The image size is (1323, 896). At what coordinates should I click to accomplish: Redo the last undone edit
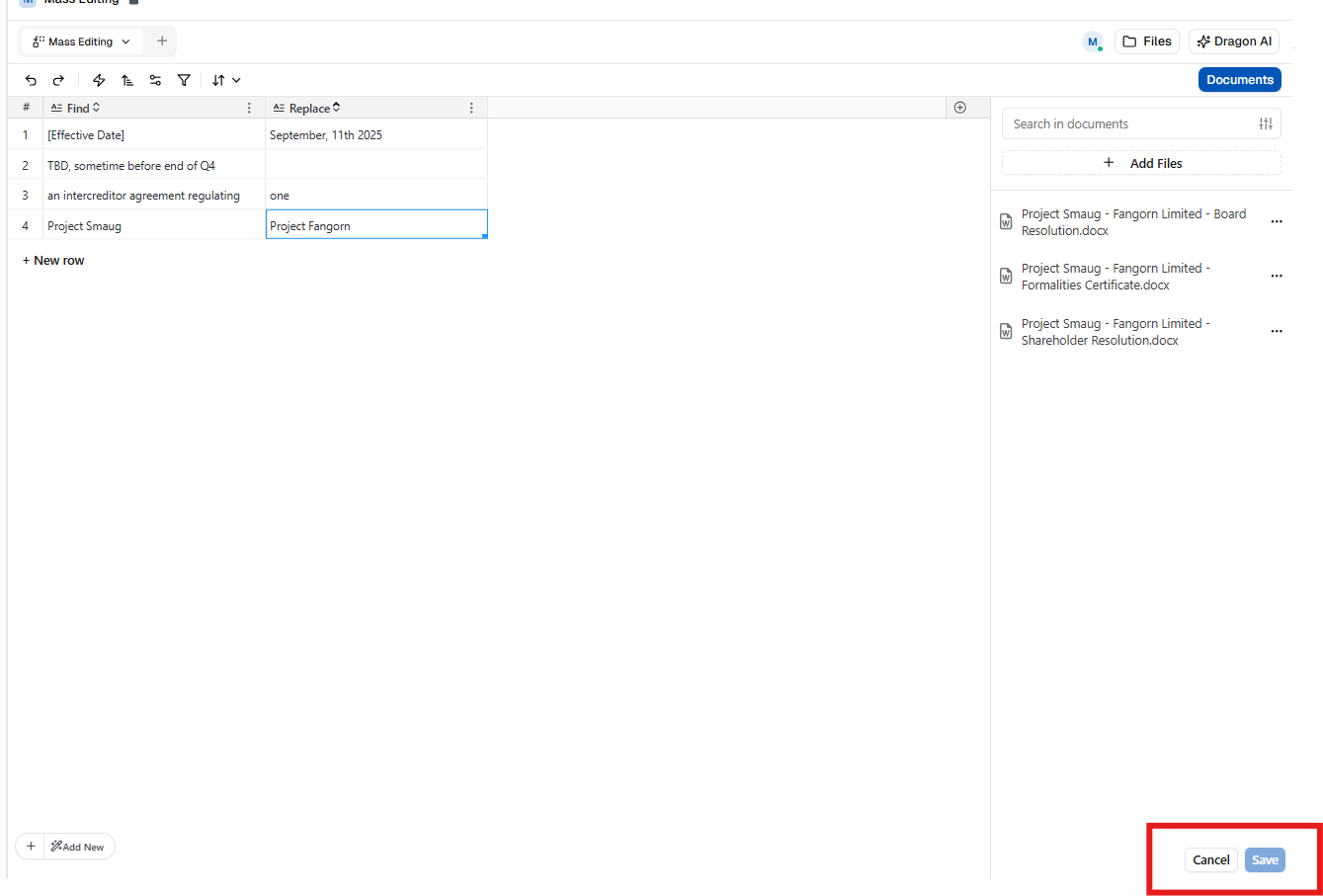pos(58,80)
